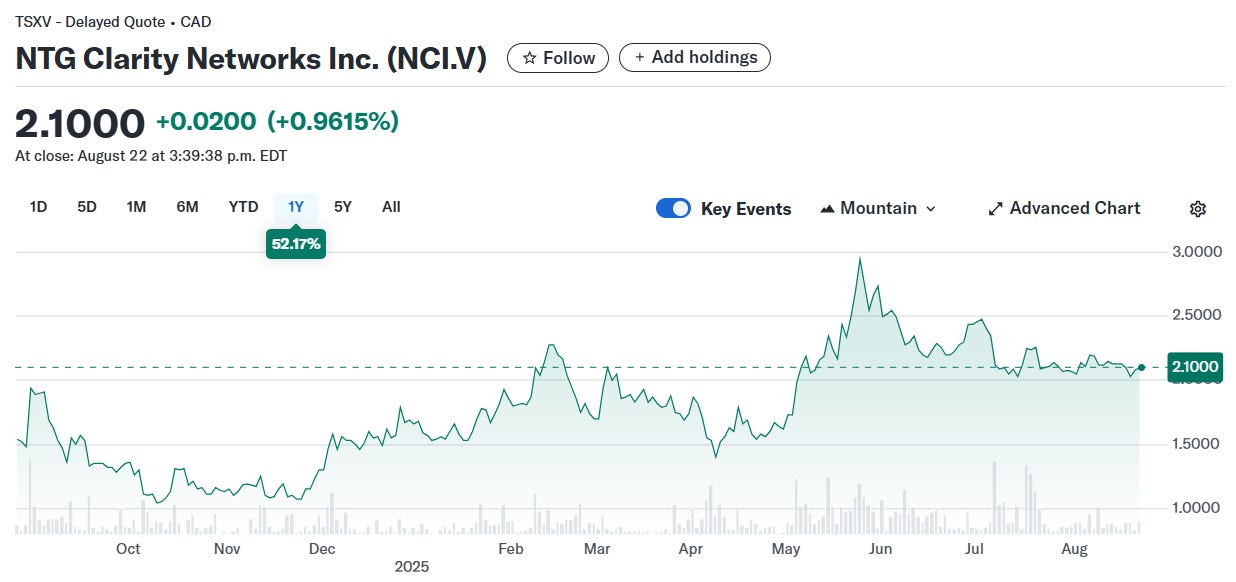
Task: Click the green 2.1000 price label on chart axis
Action: [1195, 367]
